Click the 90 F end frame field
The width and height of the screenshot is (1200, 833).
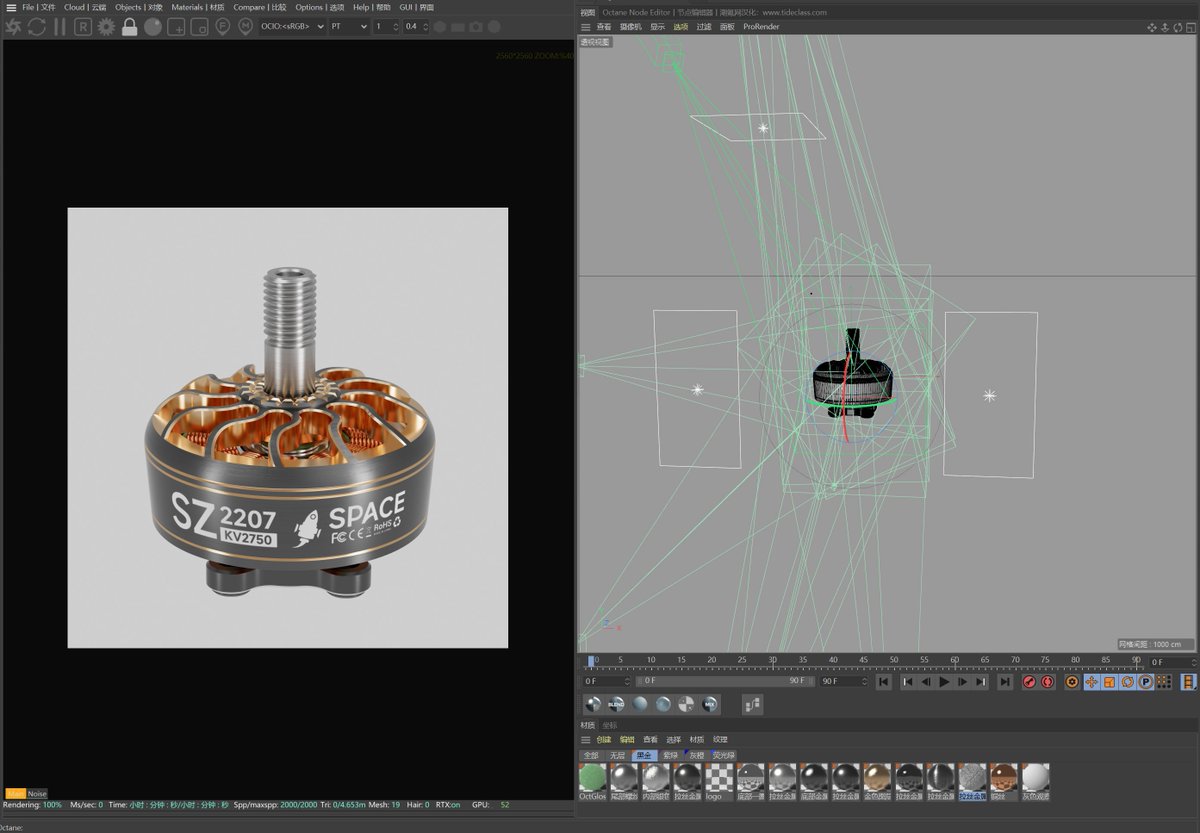click(x=845, y=681)
